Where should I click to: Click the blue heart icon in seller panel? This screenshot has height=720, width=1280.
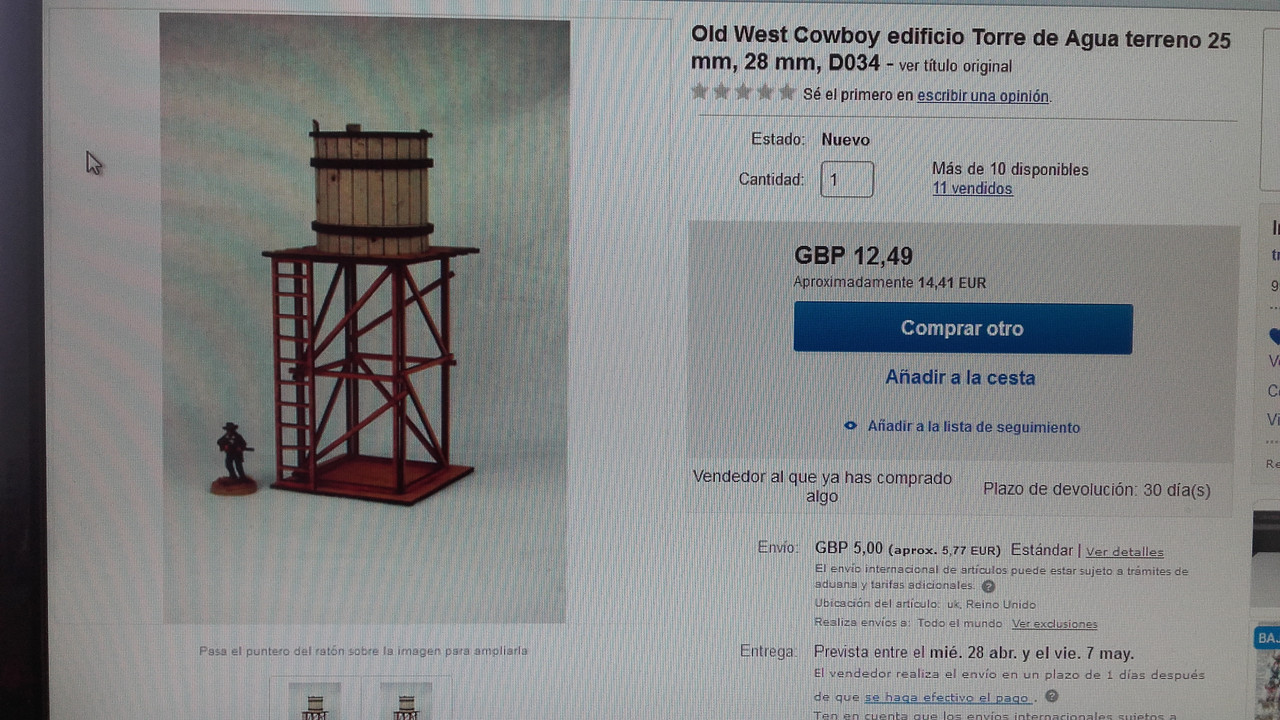pos(1274,336)
